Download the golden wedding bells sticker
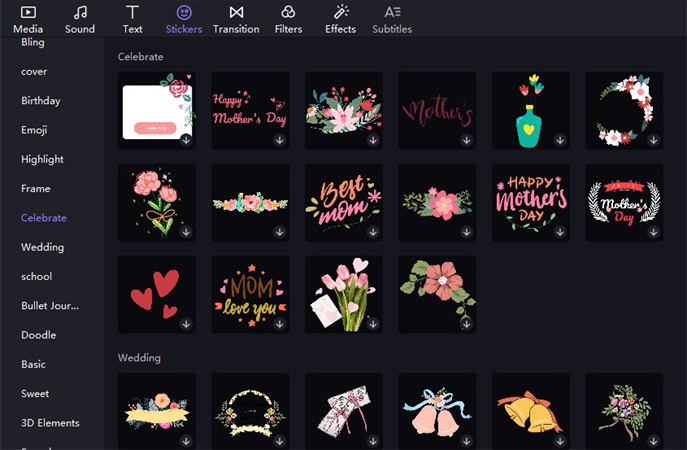 (560, 441)
